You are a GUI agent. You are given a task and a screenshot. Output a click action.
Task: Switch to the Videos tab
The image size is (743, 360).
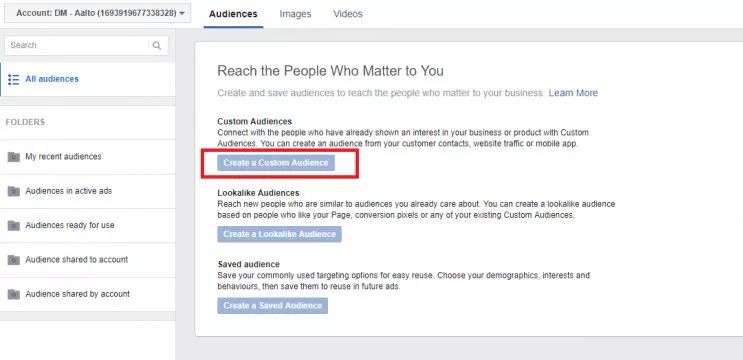348,14
